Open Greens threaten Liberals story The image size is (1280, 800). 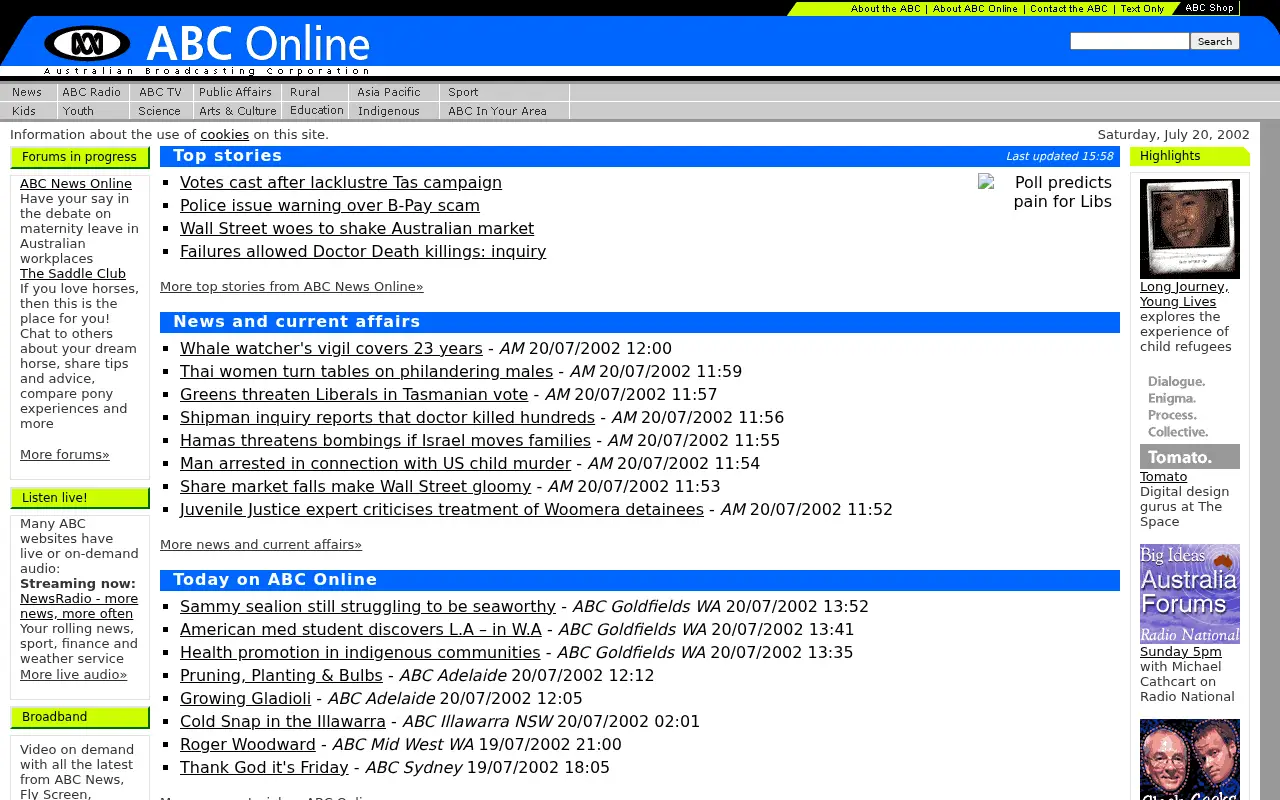click(354, 394)
